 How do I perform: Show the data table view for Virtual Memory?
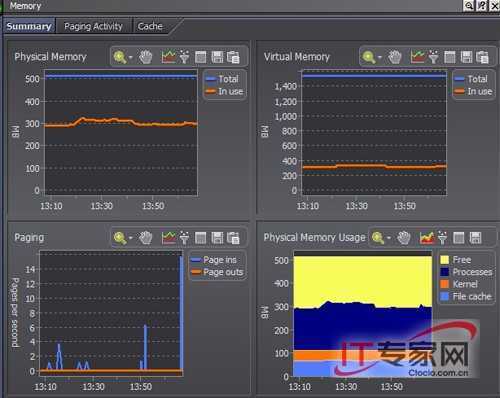450,57
